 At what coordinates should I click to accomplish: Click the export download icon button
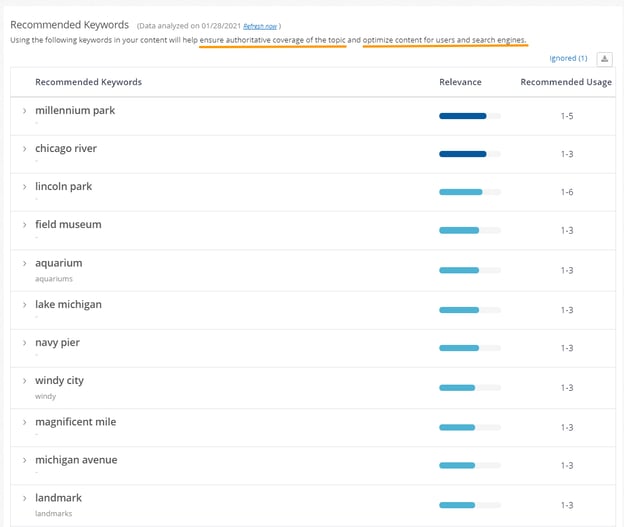coord(604,59)
